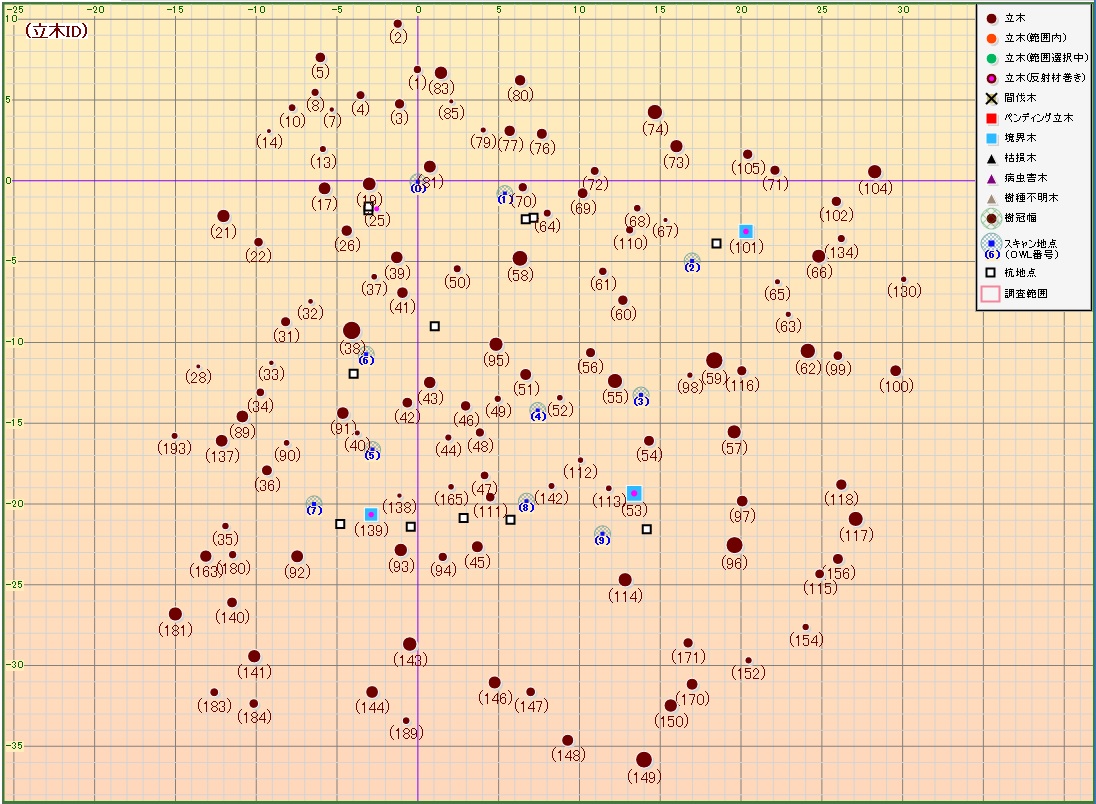Click the label text (28)

(199, 377)
